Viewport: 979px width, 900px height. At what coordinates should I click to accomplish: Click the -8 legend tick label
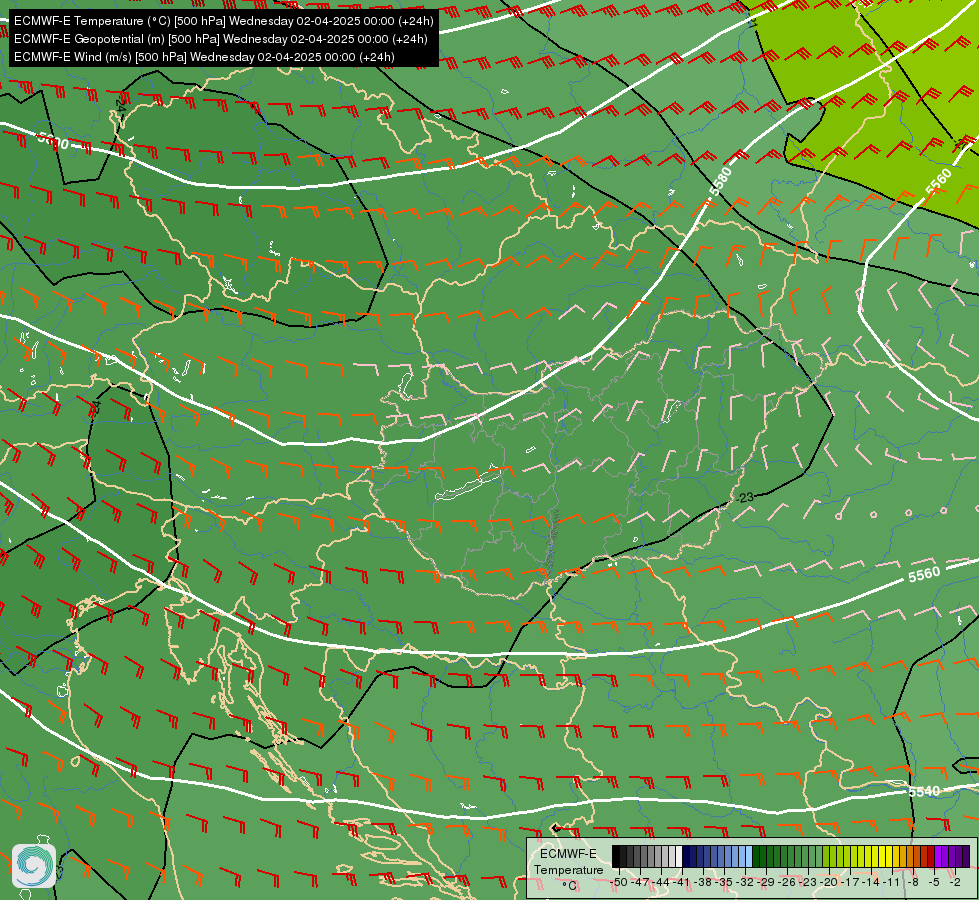pyautogui.click(x=913, y=883)
